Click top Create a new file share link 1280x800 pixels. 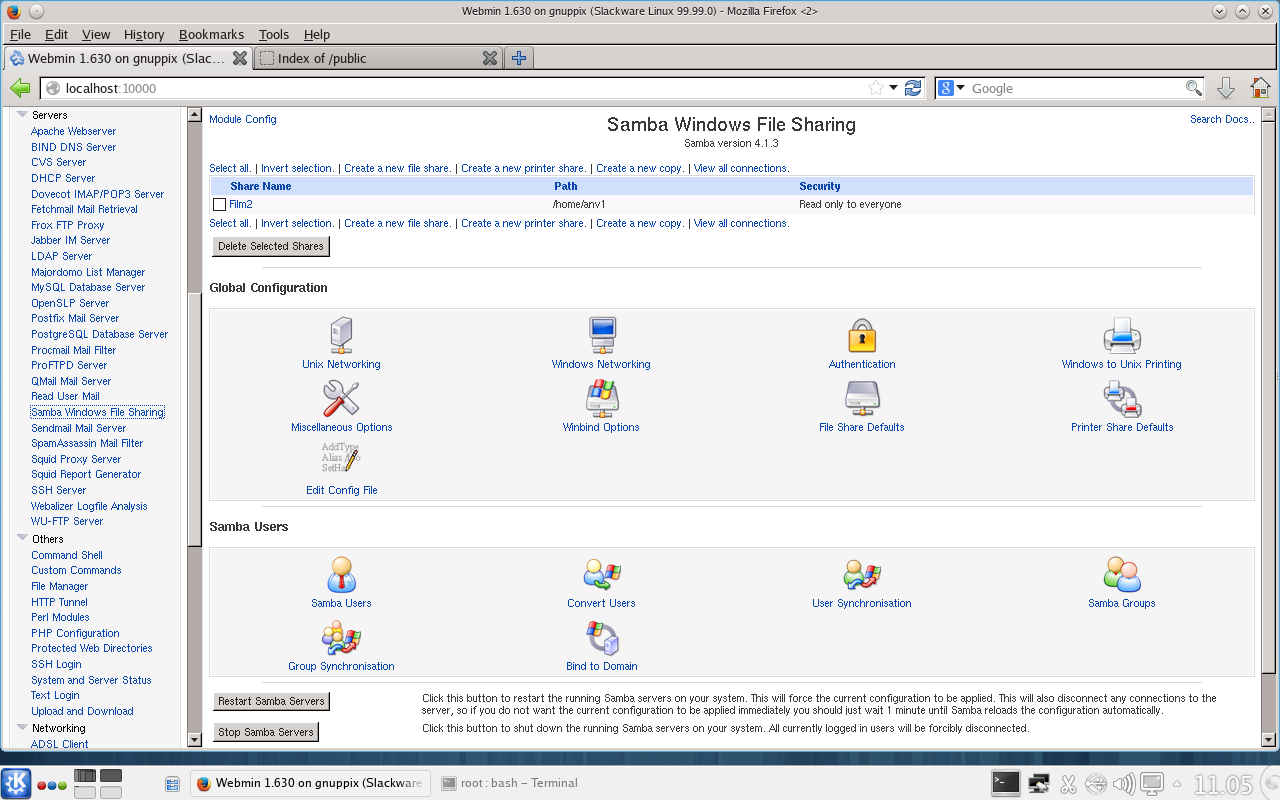pyautogui.click(x=397, y=168)
